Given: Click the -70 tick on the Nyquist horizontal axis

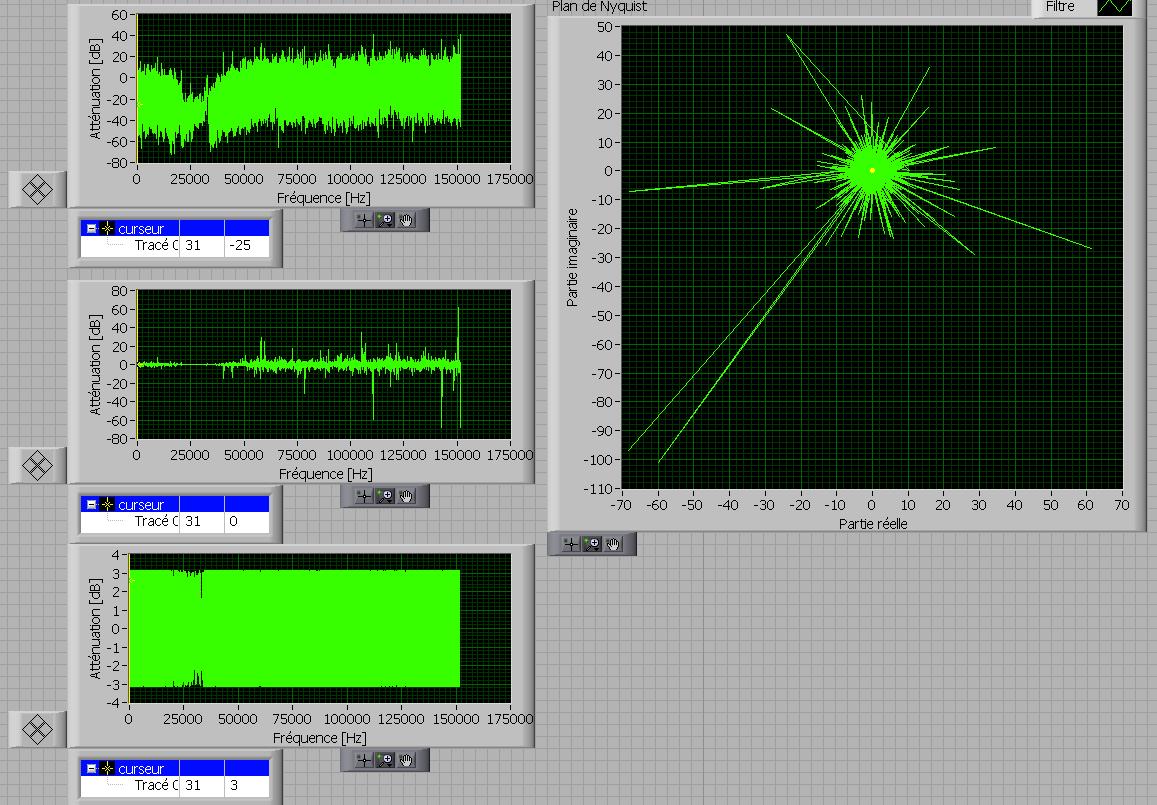Looking at the screenshot, I should [621, 505].
